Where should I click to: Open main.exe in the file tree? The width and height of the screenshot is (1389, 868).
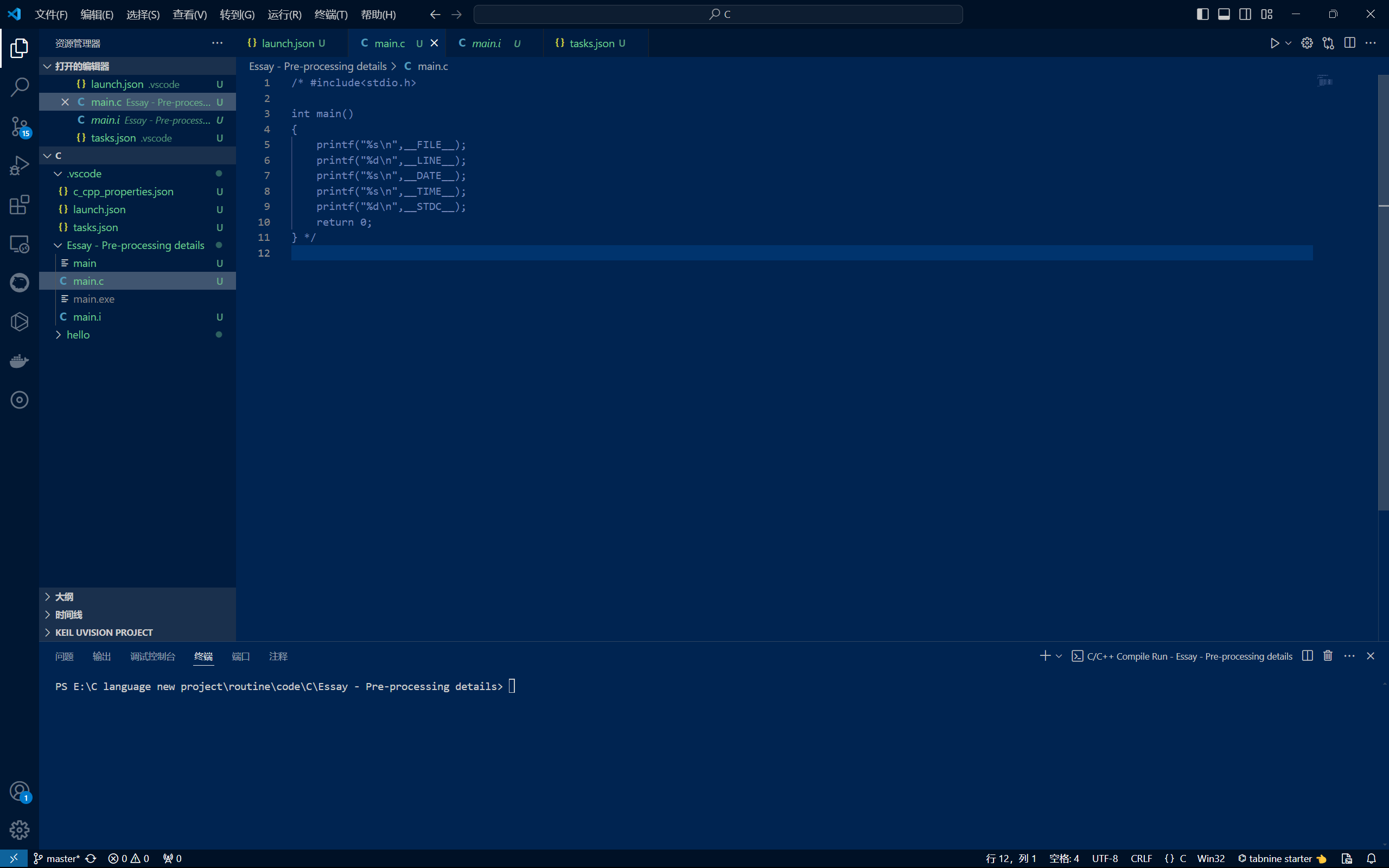tap(137, 298)
